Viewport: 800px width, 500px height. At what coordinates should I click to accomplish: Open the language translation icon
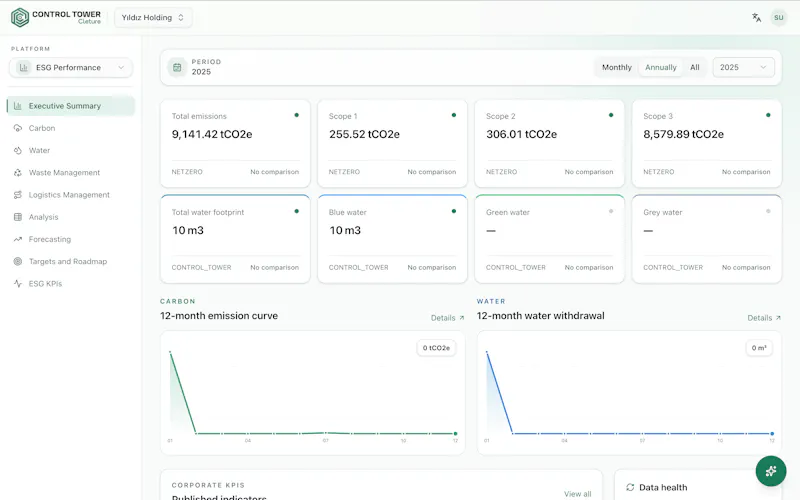tap(756, 17)
